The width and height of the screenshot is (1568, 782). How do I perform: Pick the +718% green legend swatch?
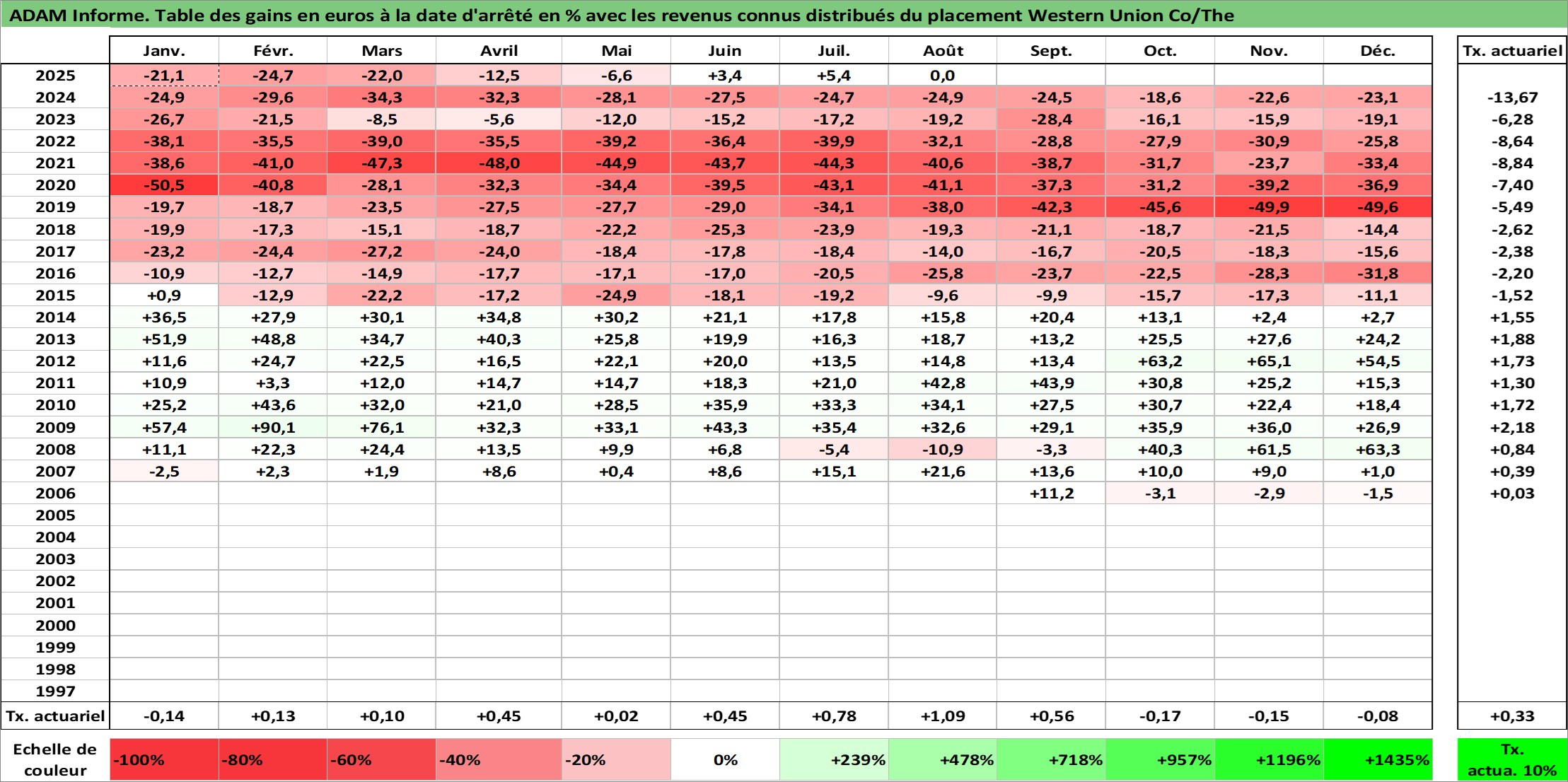(1052, 760)
